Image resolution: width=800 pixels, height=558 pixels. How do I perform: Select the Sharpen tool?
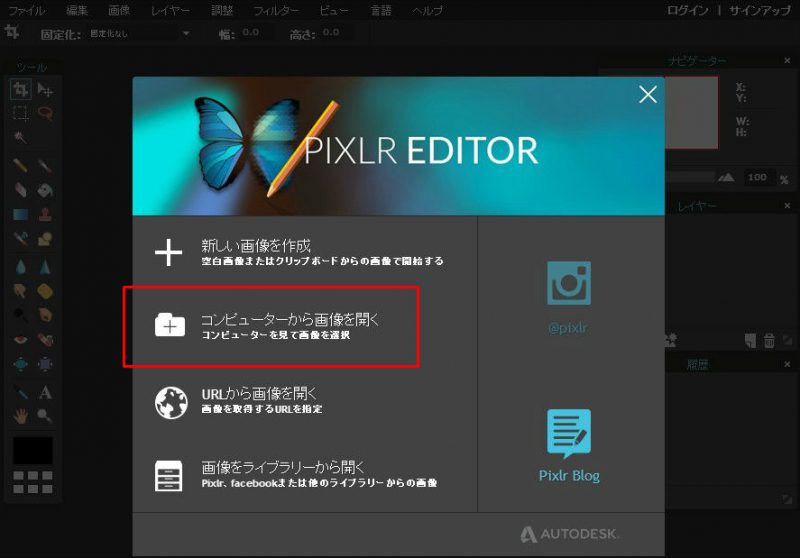click(45, 266)
